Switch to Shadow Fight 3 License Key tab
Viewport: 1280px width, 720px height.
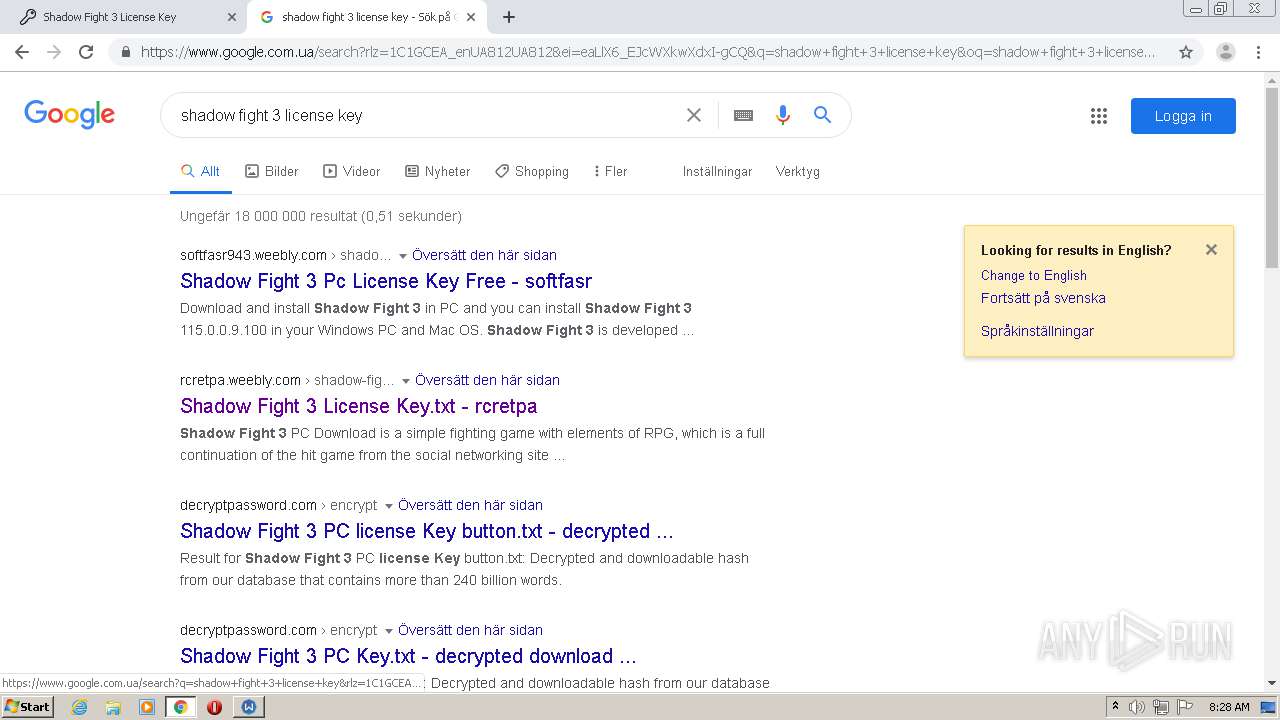point(126,17)
